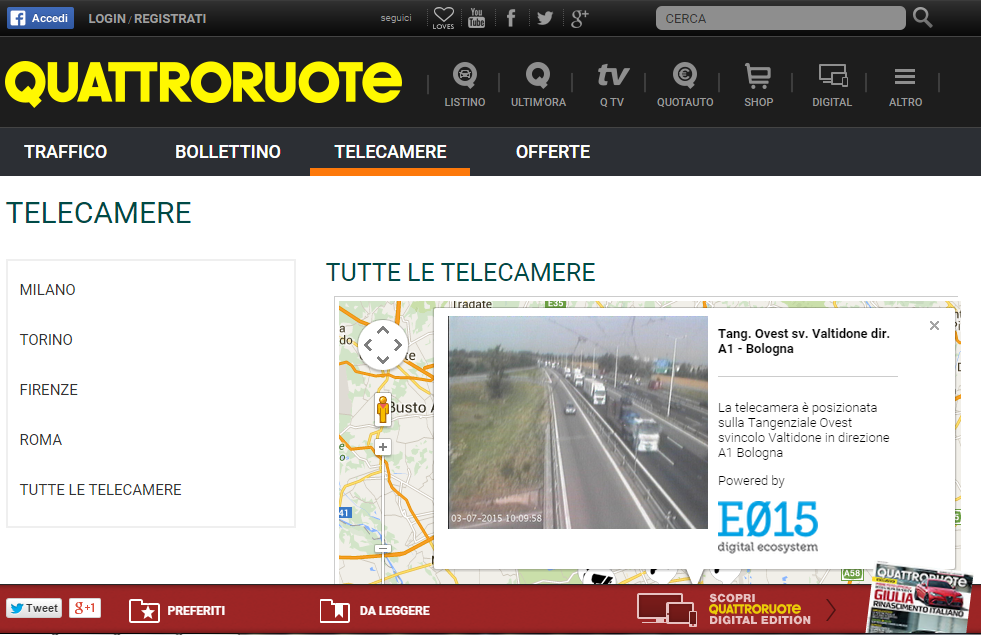Expand the Digital Edition arrow chevron
The image size is (981, 635).
[x=831, y=609]
